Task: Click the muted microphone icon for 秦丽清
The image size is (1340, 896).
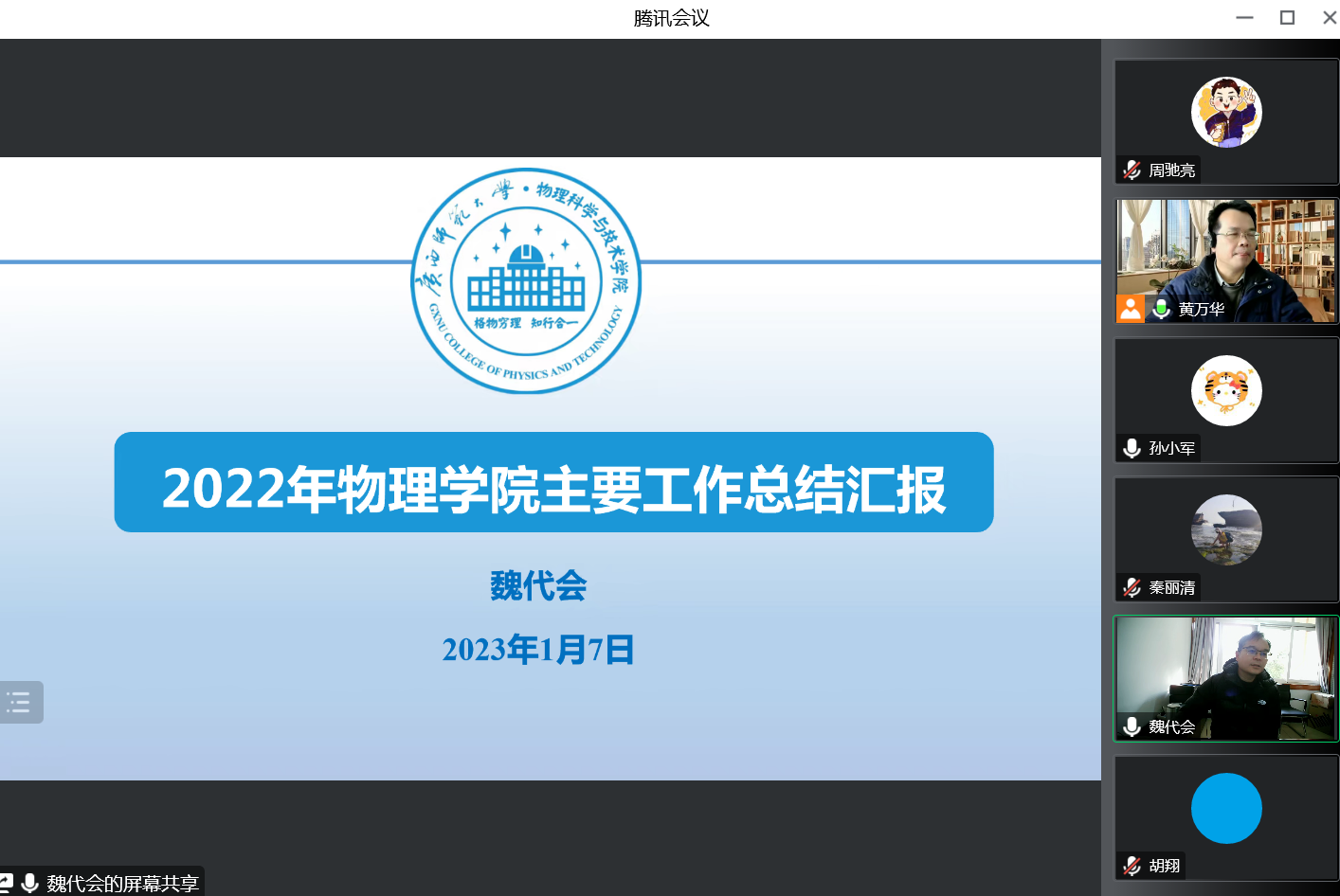Action: click(1132, 587)
